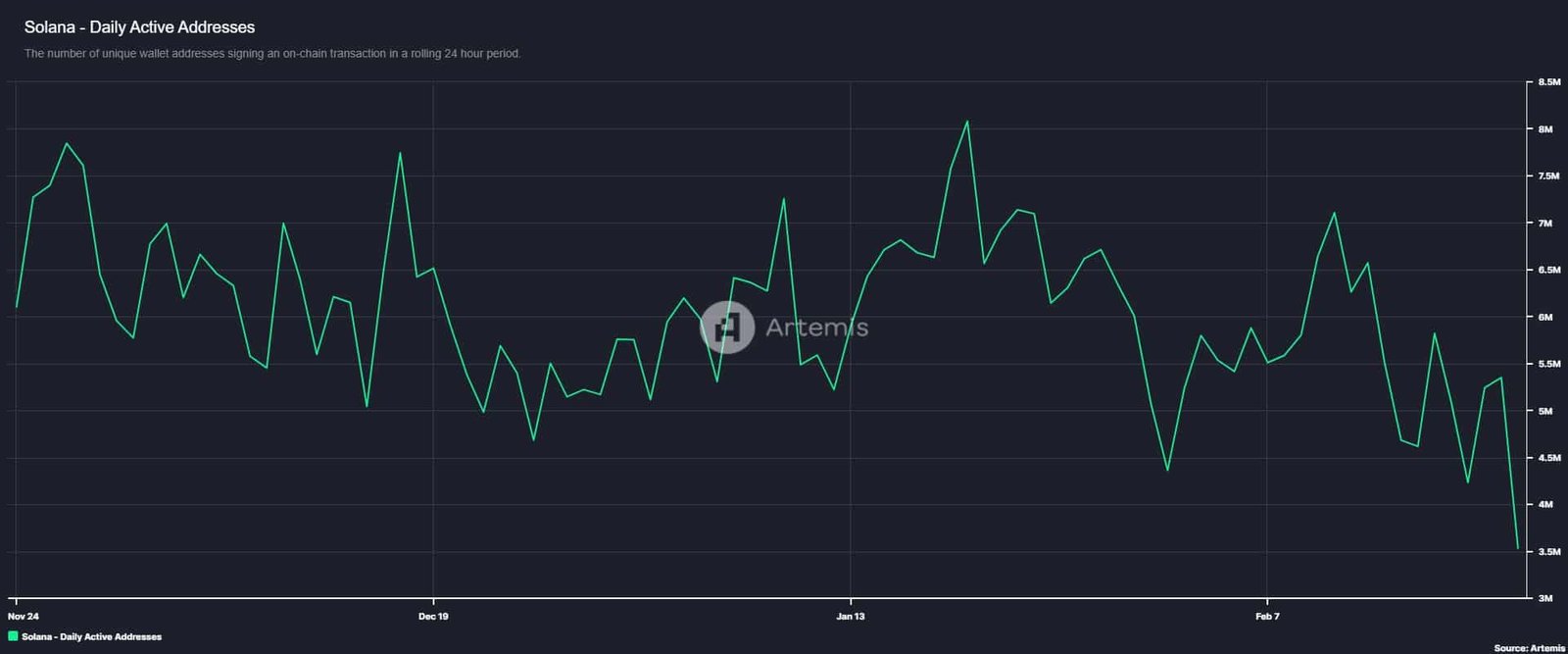The image size is (1568, 654).
Task: Click the '6.5M' y-axis label
Action: pyautogui.click(x=1548, y=270)
